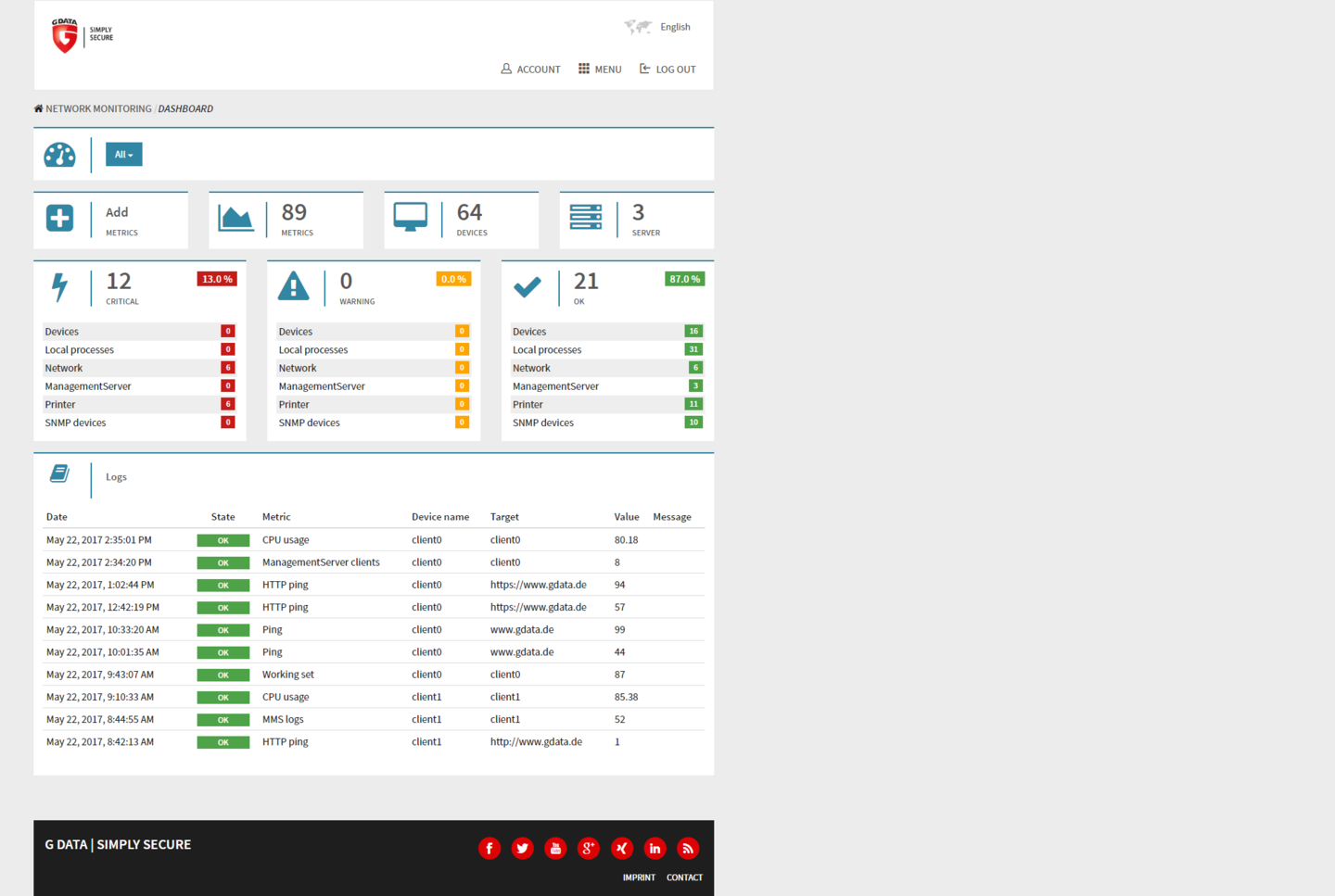Click the LOG OUT link

667,69
